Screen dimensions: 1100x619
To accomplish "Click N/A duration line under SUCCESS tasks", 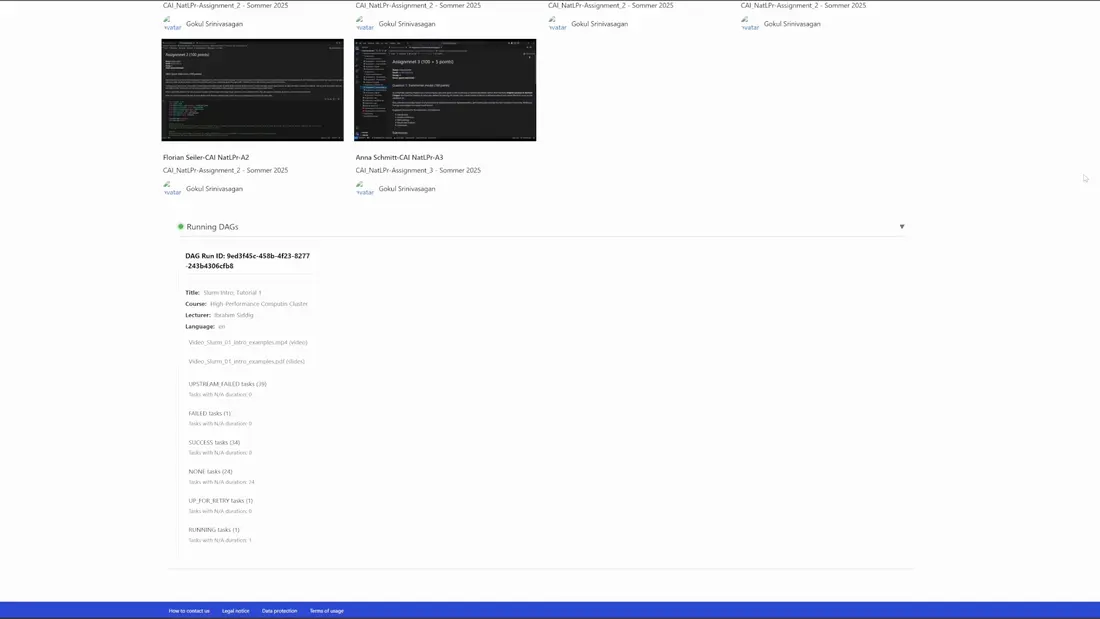I will (220, 453).
